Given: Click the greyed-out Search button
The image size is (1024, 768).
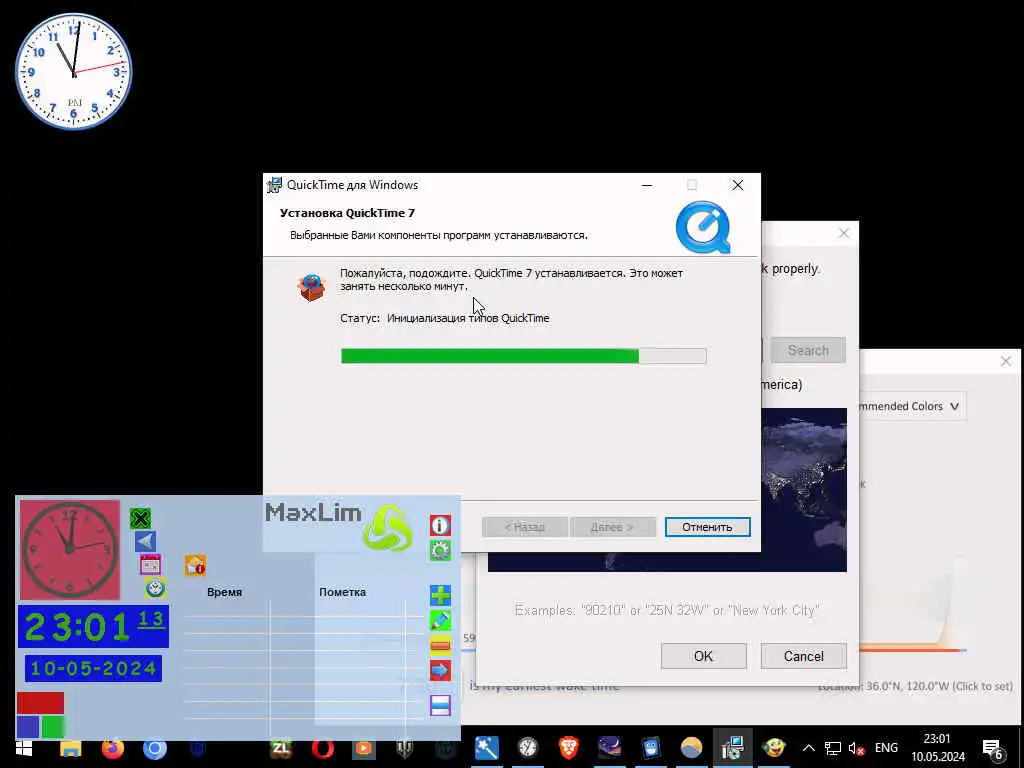Looking at the screenshot, I should coord(808,351).
